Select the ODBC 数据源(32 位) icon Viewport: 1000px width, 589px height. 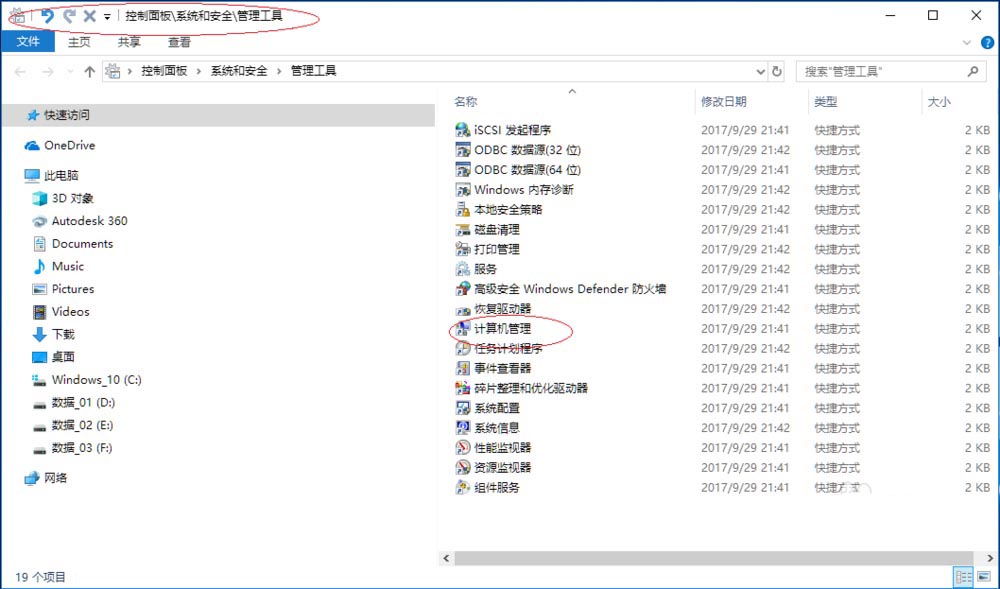click(462, 150)
